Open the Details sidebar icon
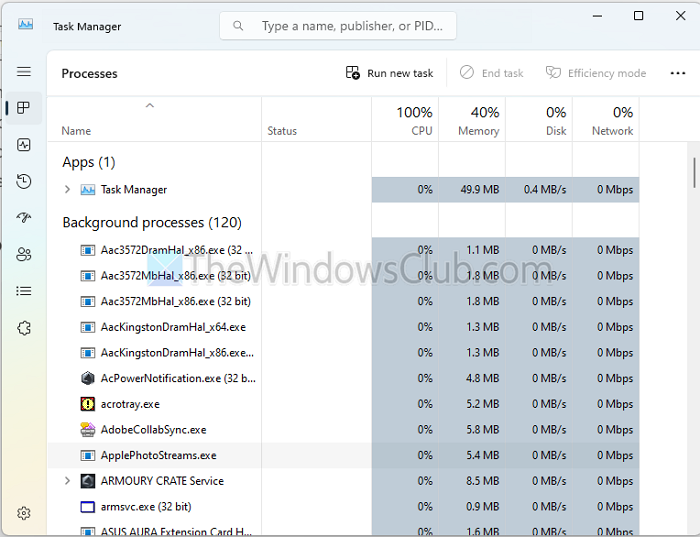 (24, 291)
